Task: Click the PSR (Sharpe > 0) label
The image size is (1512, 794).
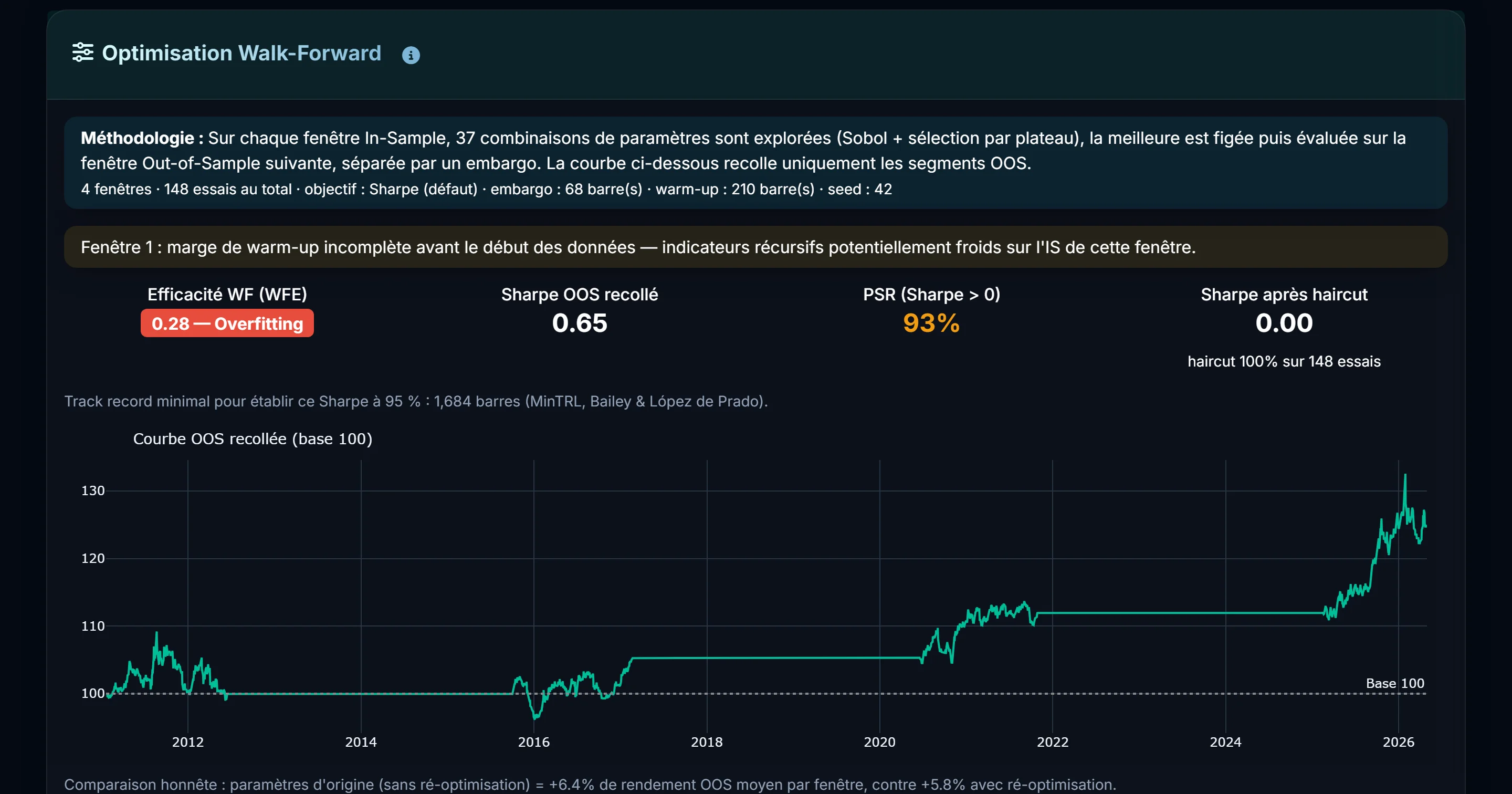Action: pos(931,294)
